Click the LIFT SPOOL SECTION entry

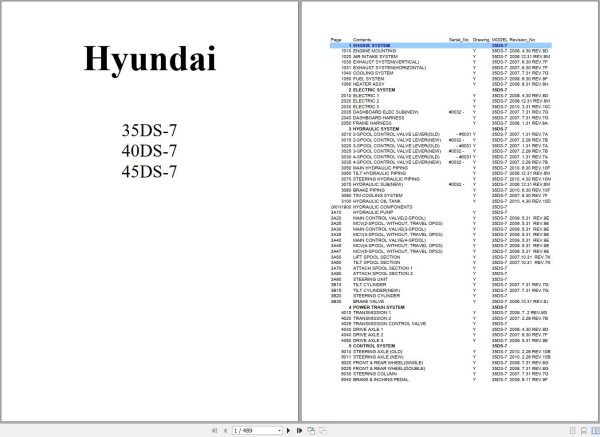click(x=376, y=257)
